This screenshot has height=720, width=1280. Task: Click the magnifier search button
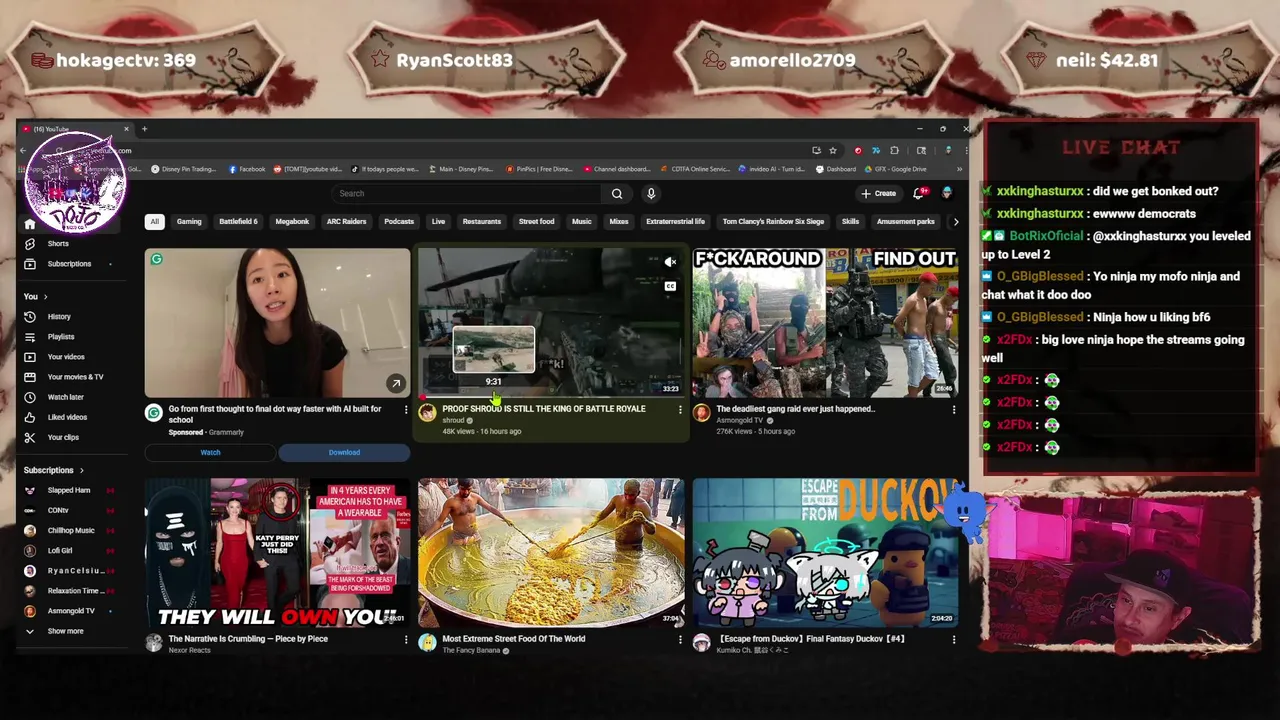[617, 194]
